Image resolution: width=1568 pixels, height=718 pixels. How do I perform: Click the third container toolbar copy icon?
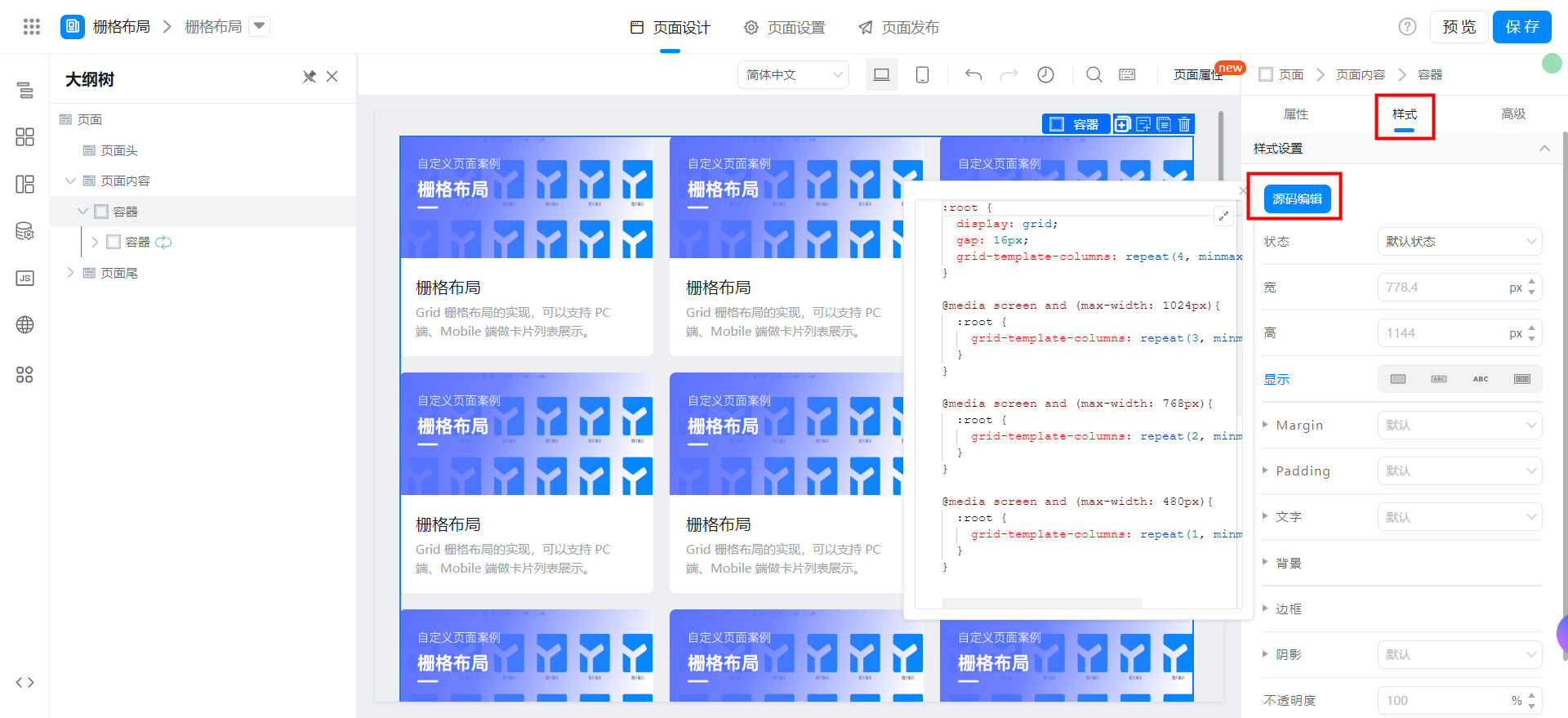pyautogui.click(x=1164, y=124)
